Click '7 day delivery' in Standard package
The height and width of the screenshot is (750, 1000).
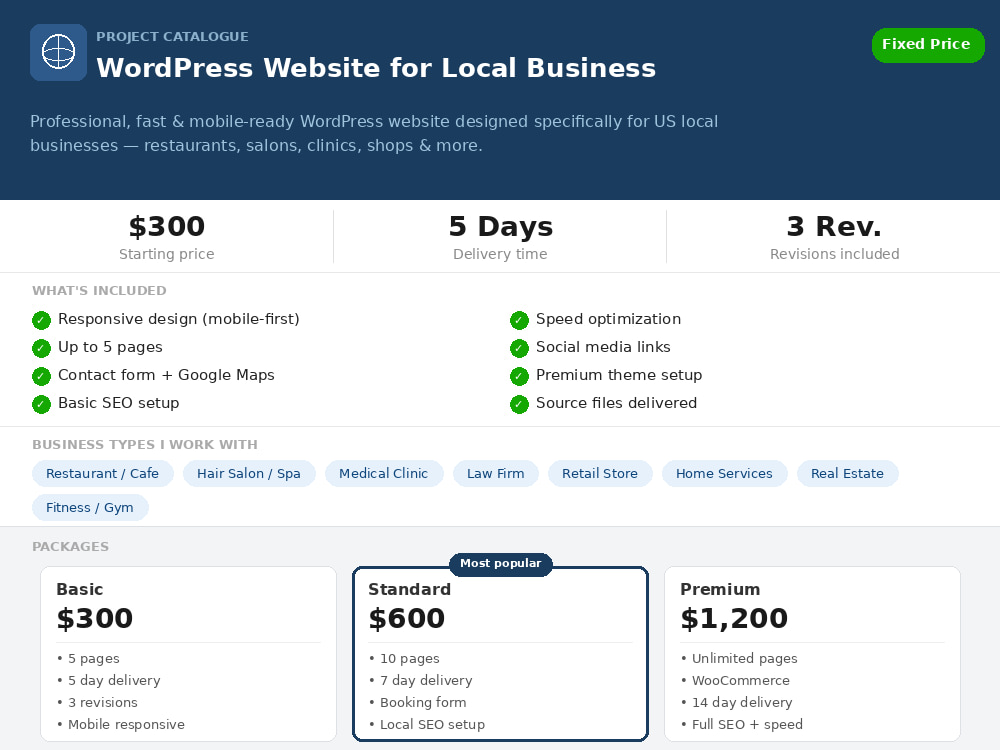[426, 680]
